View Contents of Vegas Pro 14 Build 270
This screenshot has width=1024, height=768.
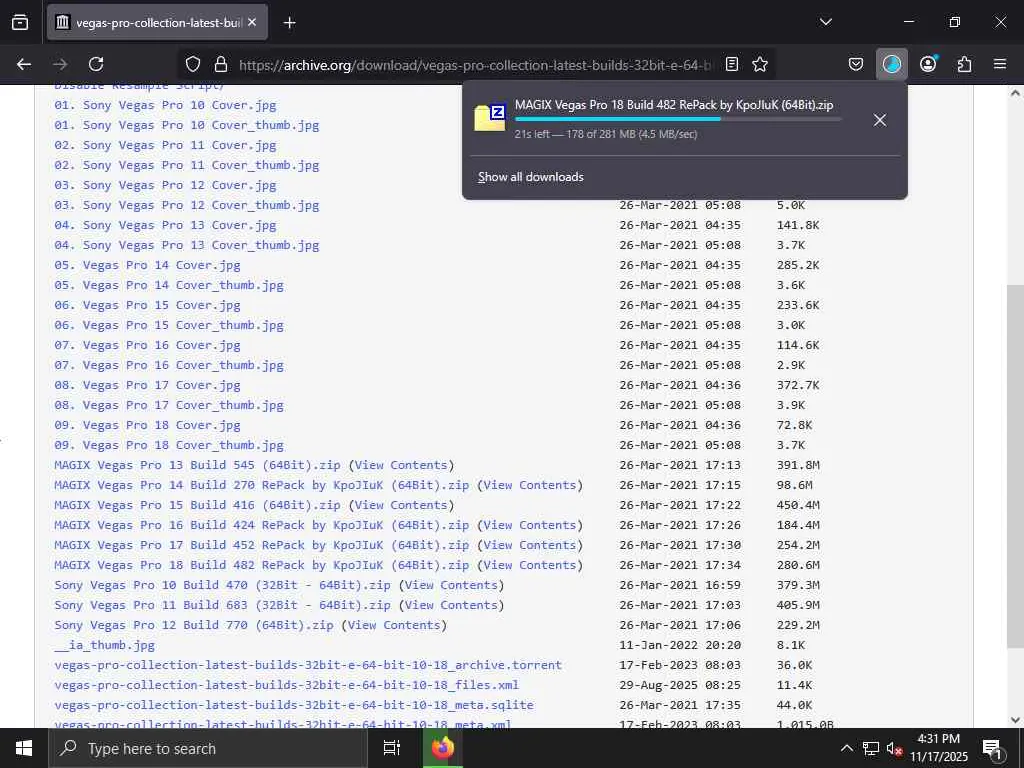click(530, 485)
